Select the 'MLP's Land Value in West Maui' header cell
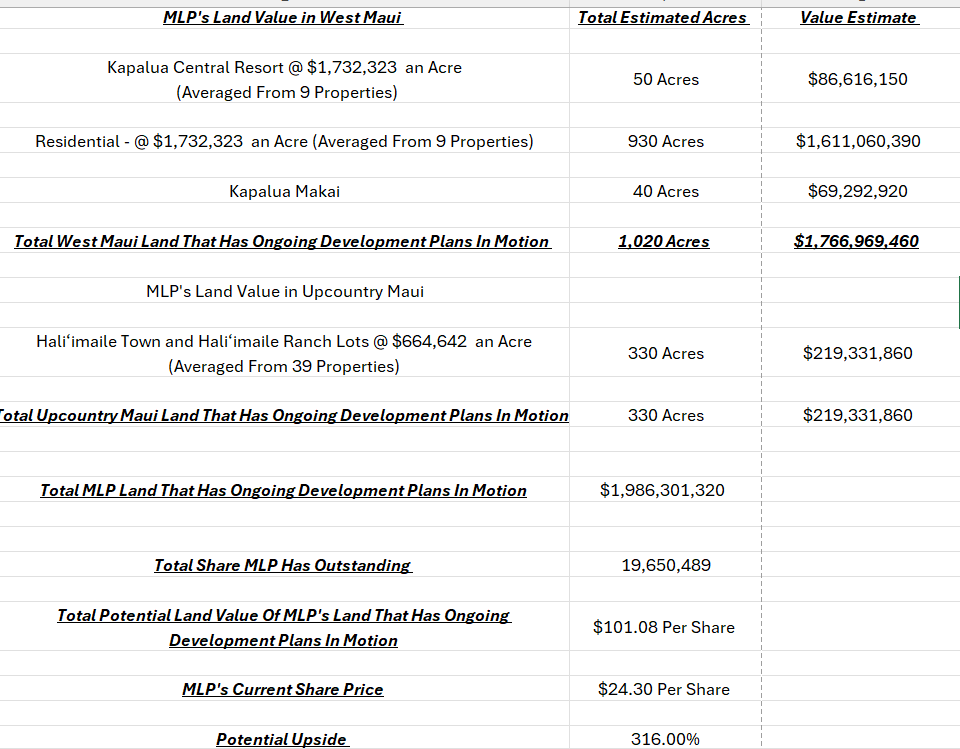 283,18
